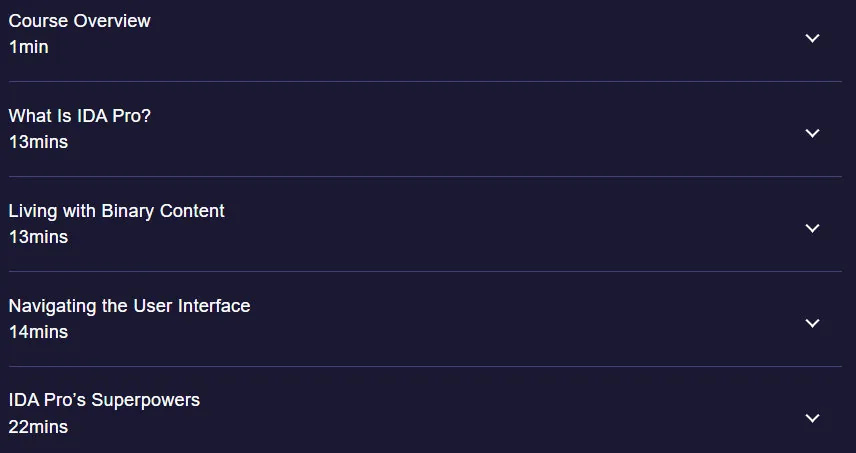Expand the Course Overview chevron
The width and height of the screenshot is (856, 453).
812,38
